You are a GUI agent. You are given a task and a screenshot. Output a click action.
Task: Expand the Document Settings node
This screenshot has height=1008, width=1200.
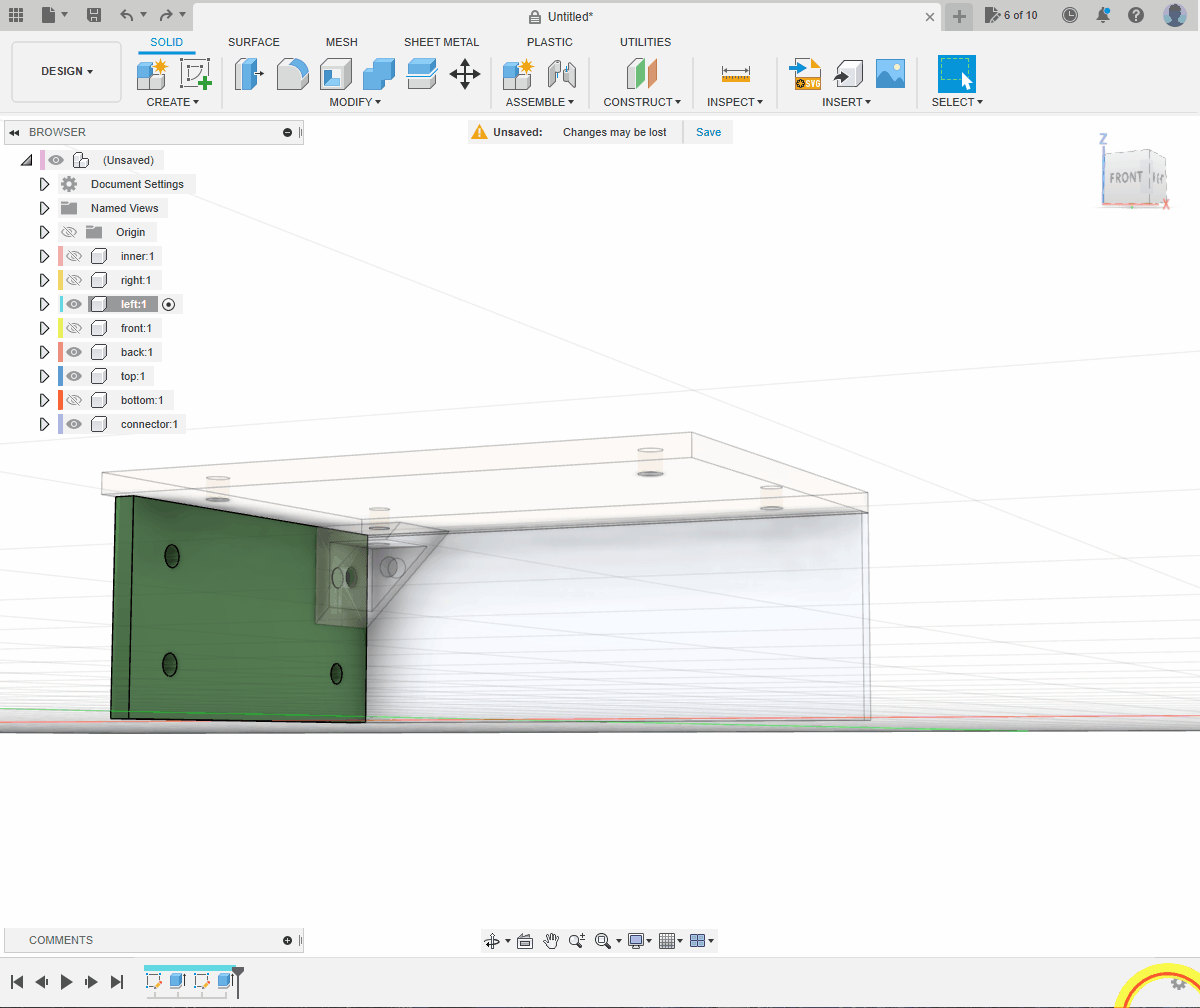tap(44, 184)
